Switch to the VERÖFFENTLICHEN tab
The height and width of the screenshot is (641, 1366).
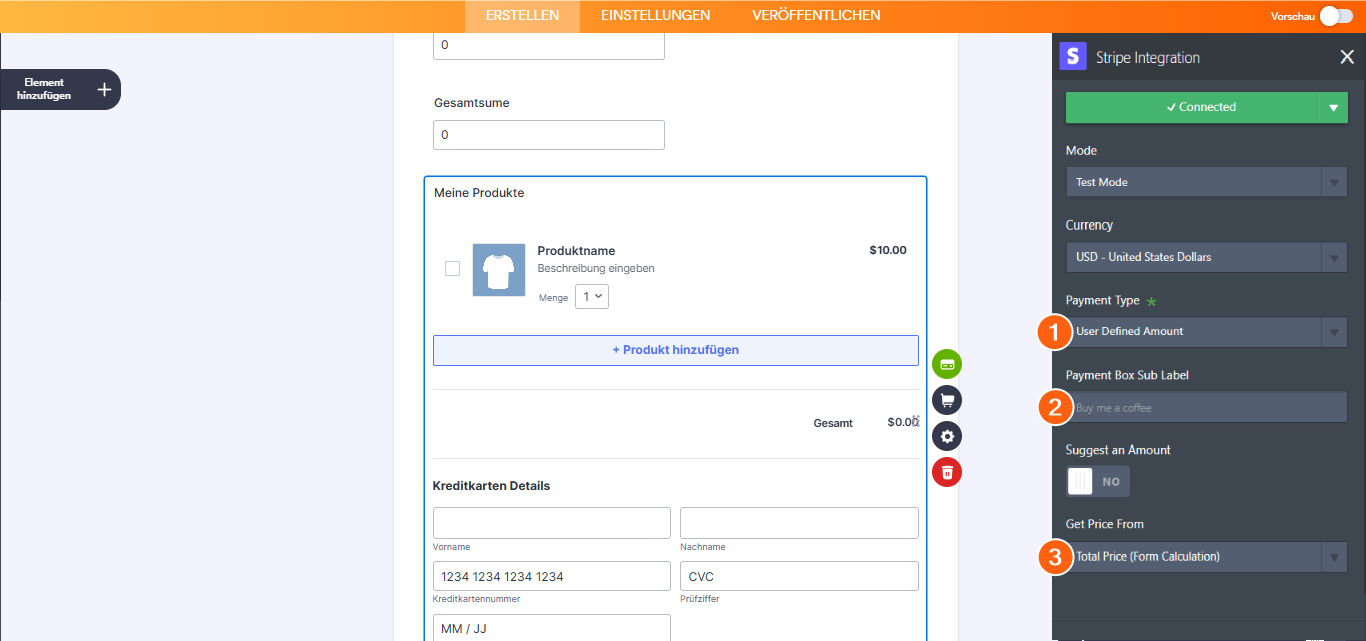point(816,15)
